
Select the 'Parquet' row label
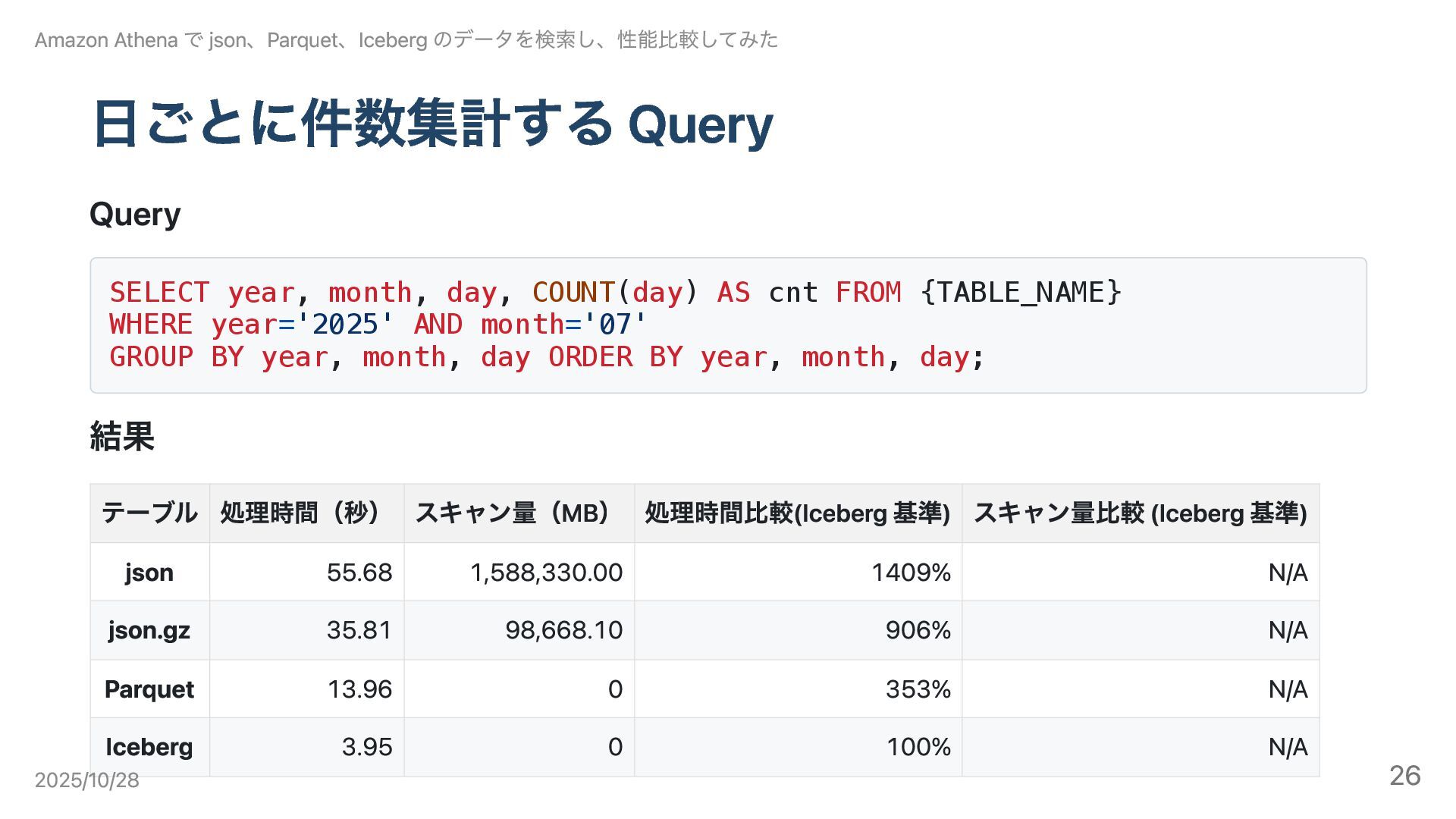149,689
